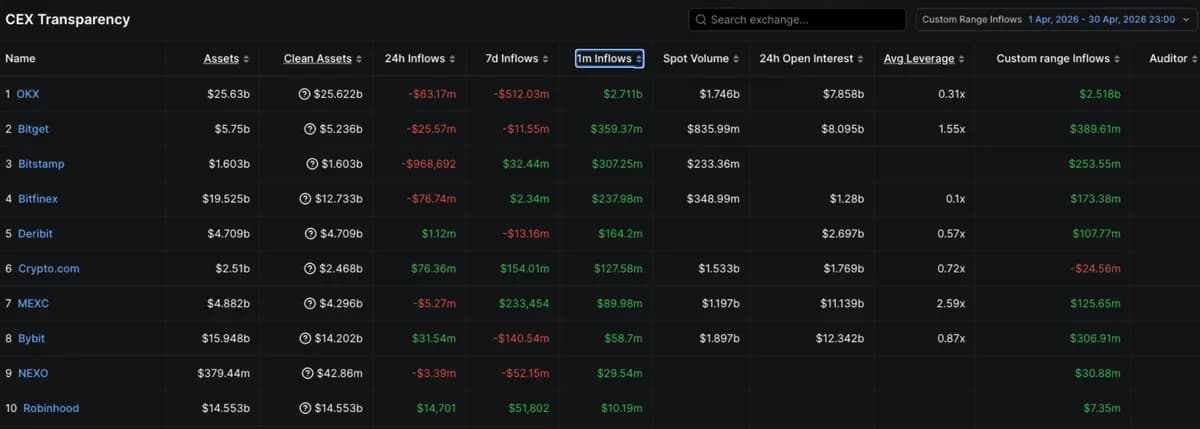Click the search magnifier icon
The height and width of the screenshot is (429, 1200).
tap(702, 19)
